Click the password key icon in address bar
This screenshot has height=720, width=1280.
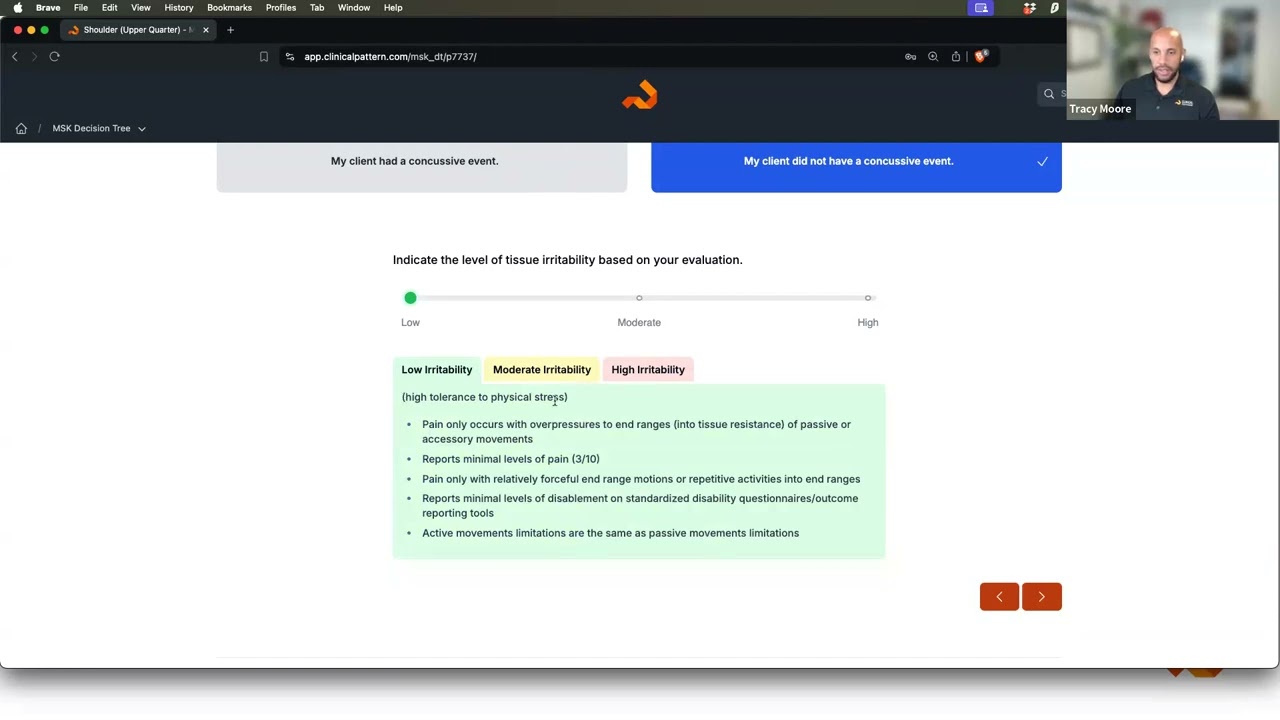(x=910, y=57)
